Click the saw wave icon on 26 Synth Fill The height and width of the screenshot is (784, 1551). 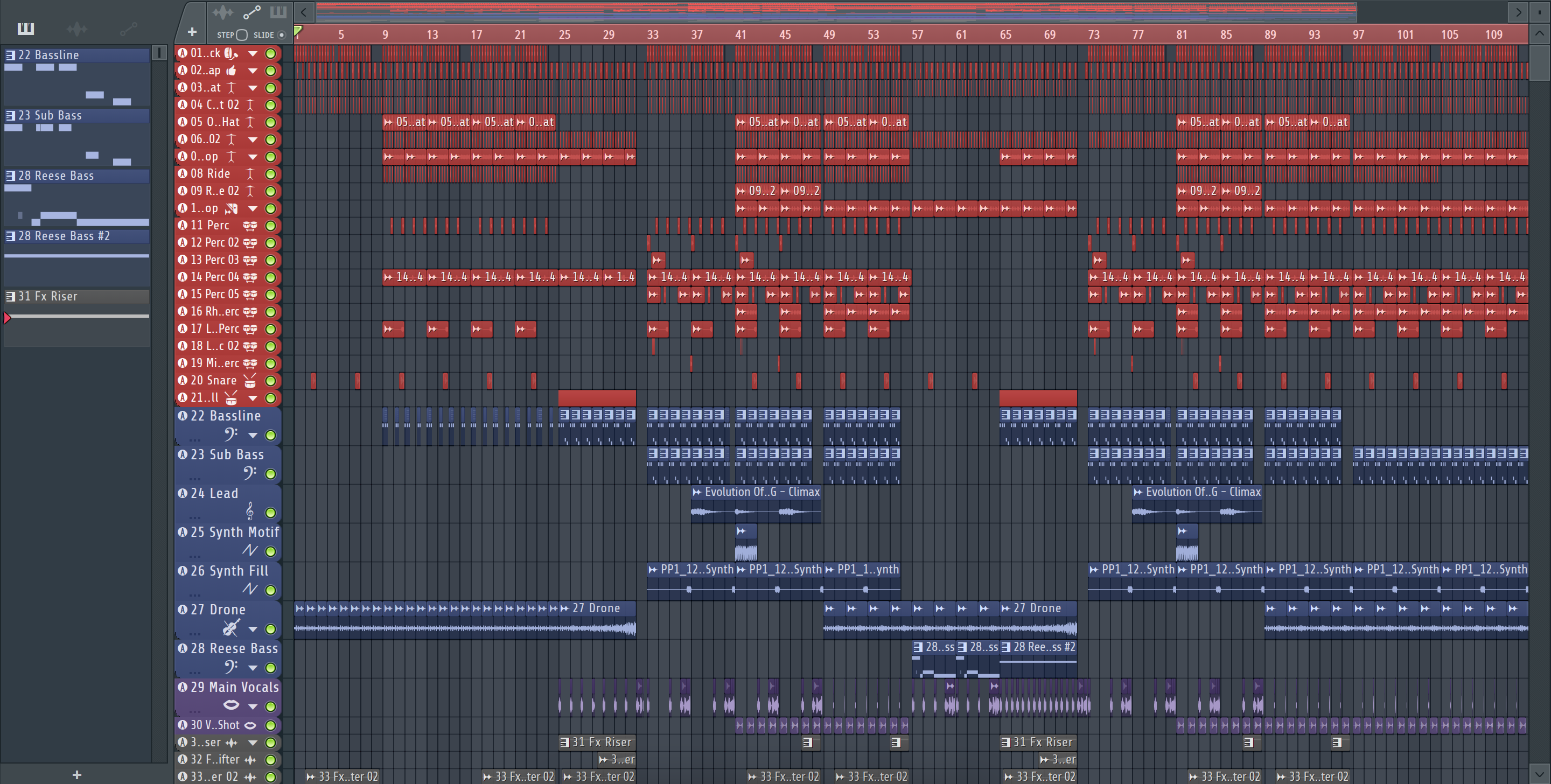(x=250, y=590)
